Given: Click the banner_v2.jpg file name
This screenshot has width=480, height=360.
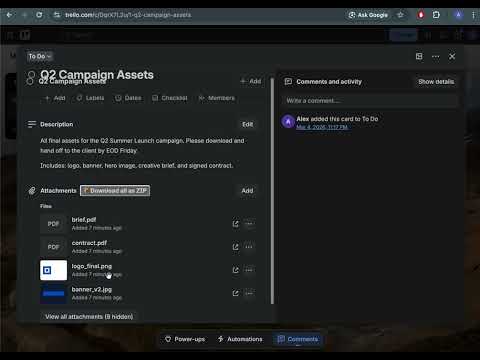Looking at the screenshot, I should (92, 289).
